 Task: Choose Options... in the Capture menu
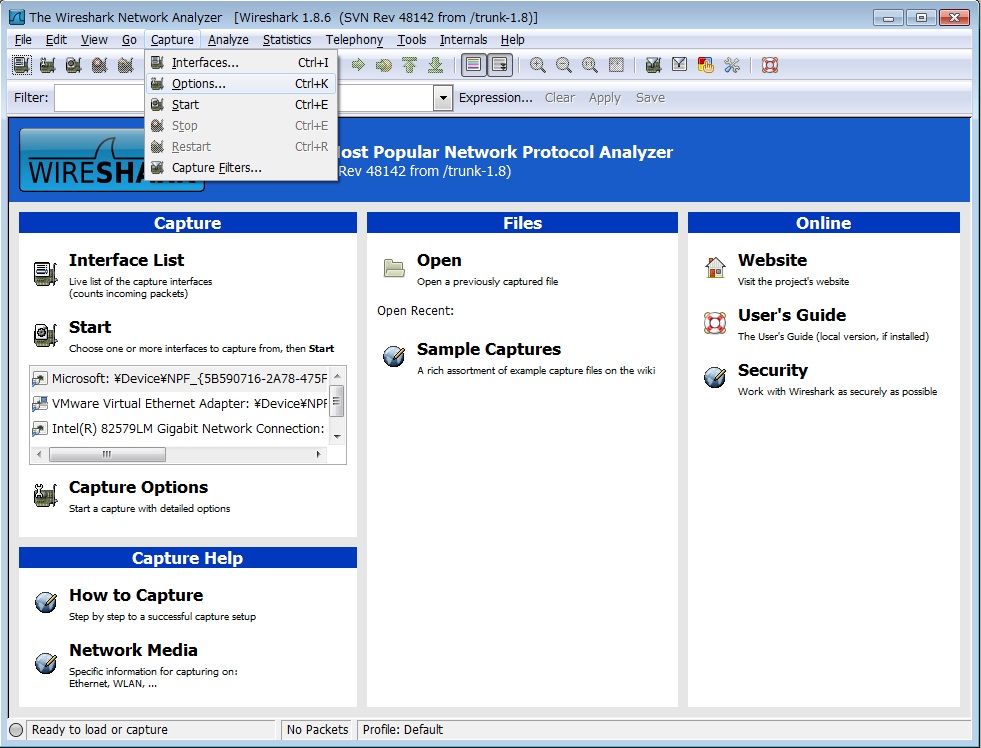241,83
